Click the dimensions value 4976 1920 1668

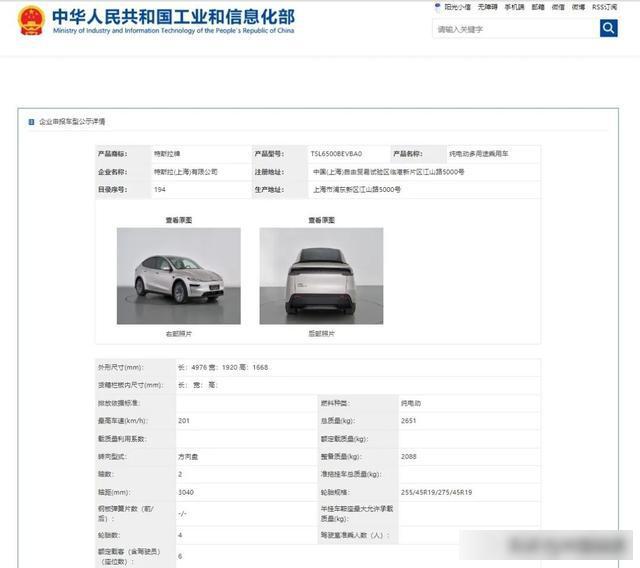(223, 367)
